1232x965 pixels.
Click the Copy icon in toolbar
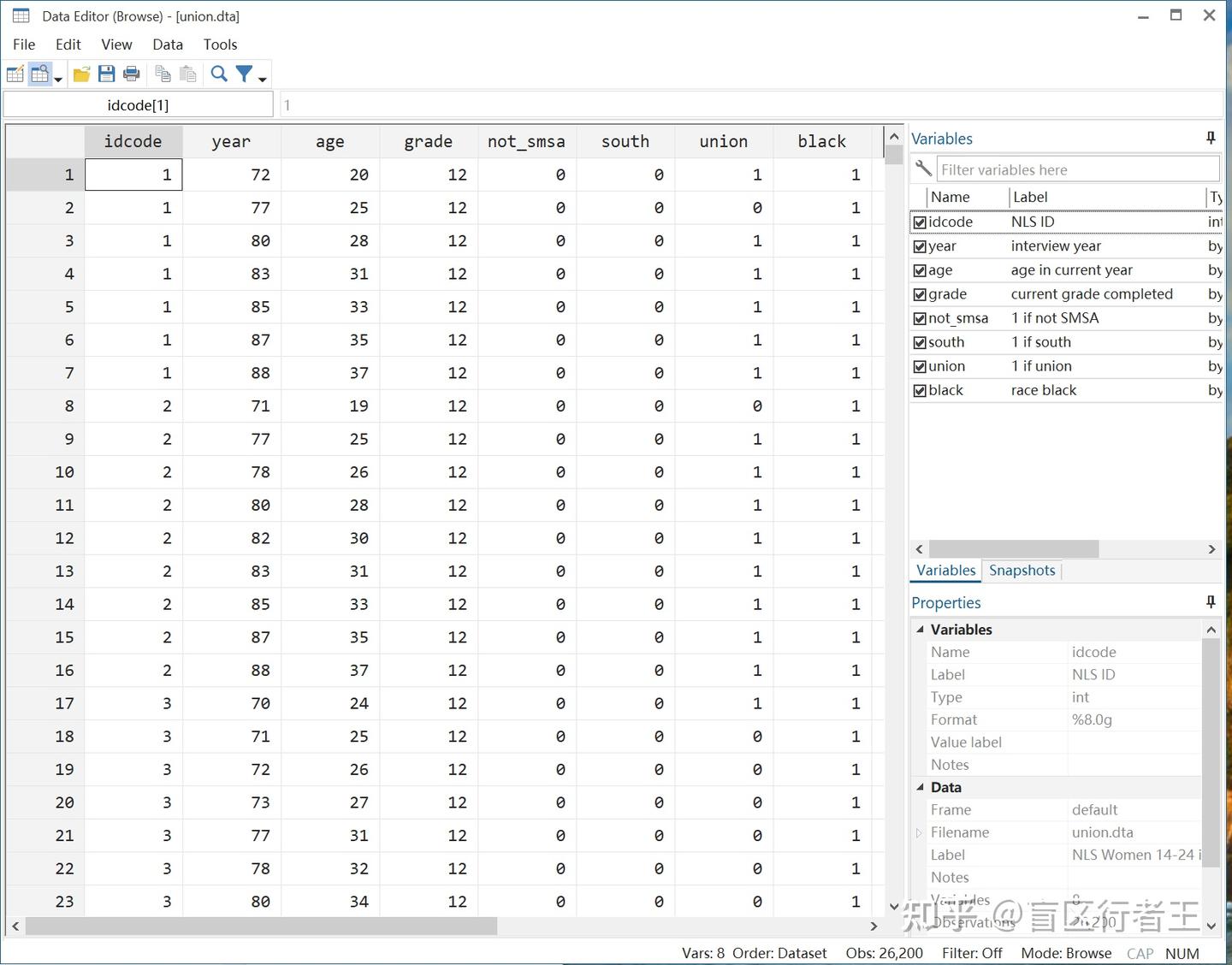click(163, 74)
